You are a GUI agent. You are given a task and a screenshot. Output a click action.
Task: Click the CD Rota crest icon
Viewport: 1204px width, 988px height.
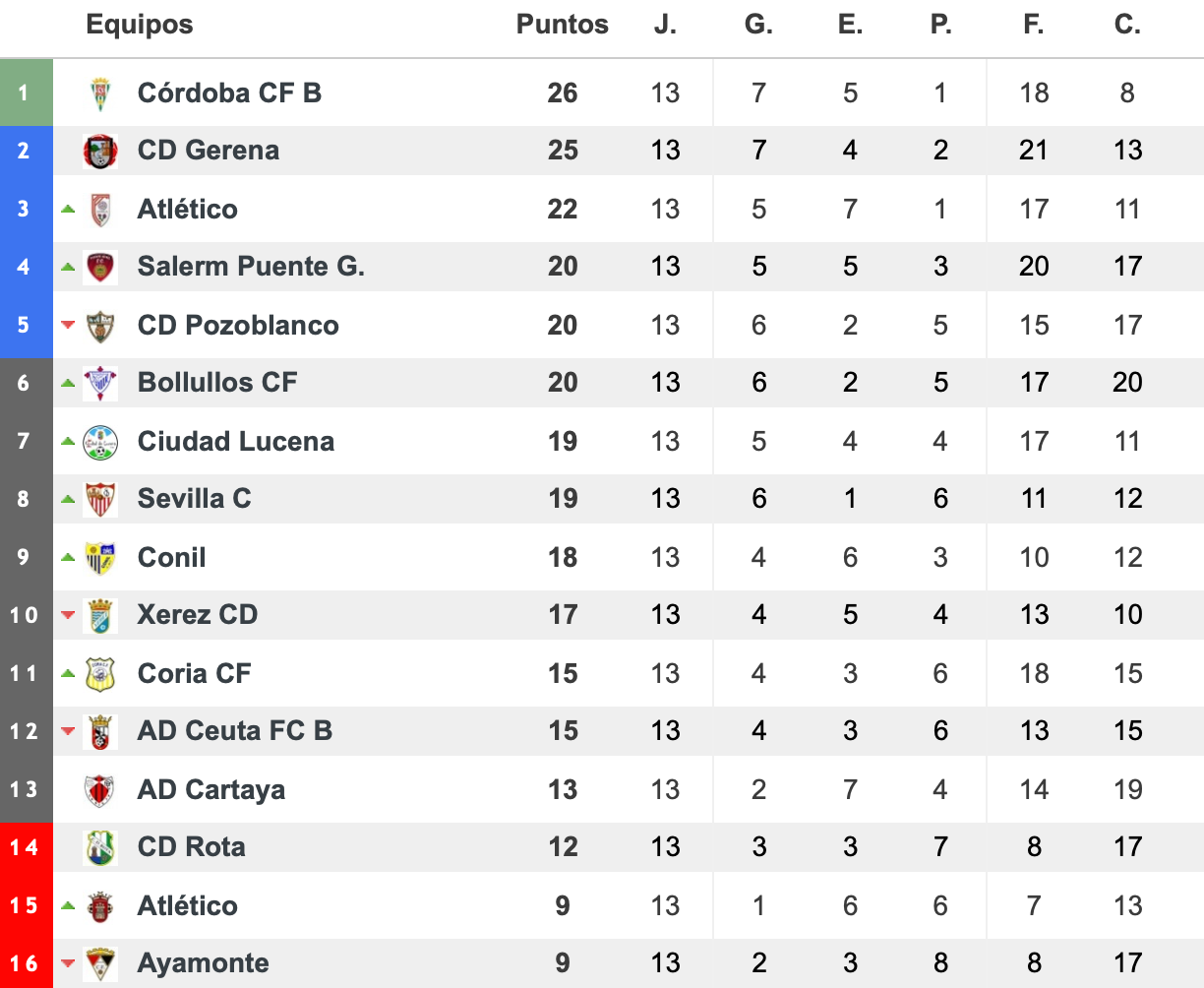tap(100, 848)
